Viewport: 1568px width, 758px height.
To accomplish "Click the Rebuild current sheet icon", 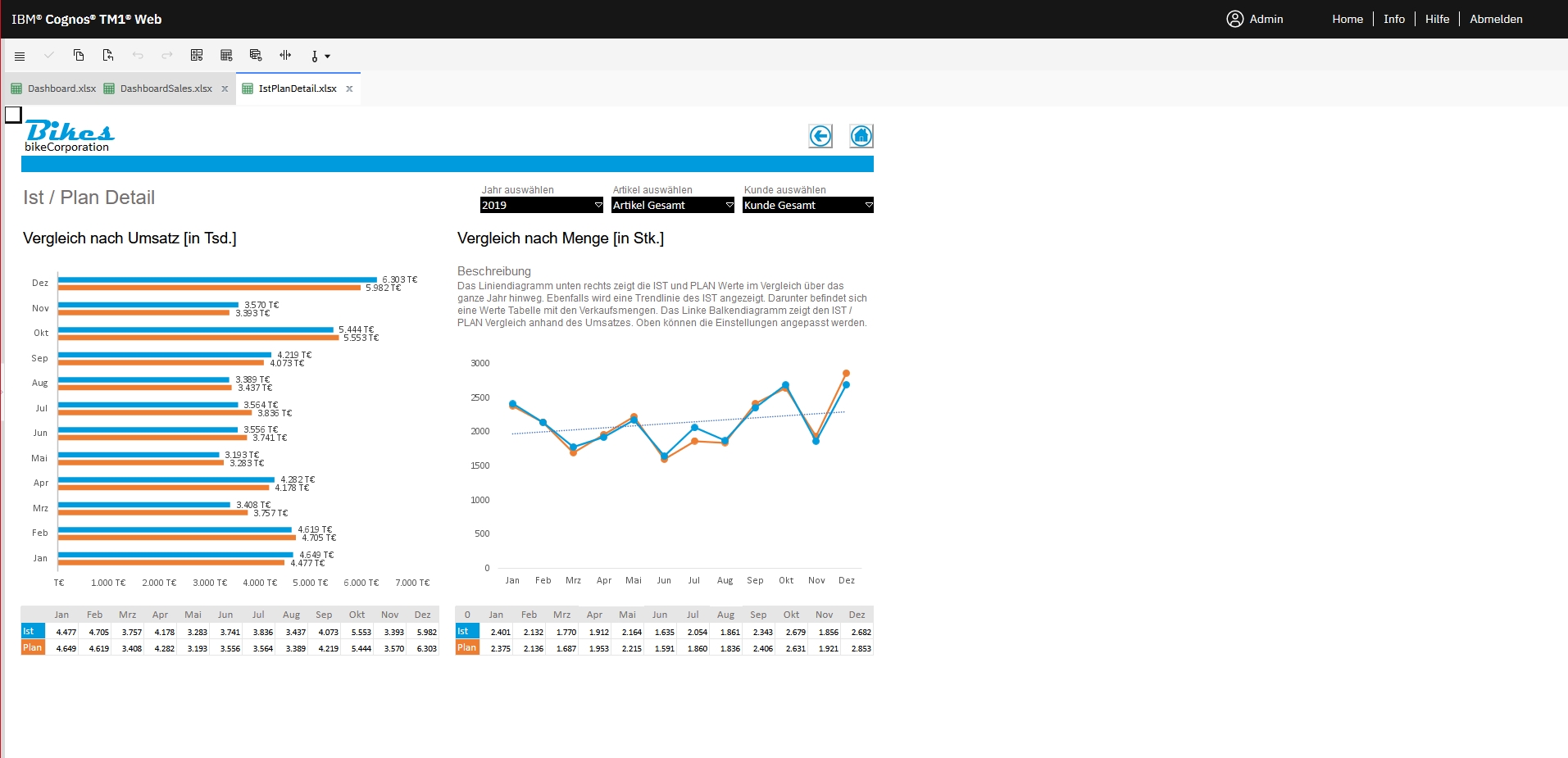I will 226,56.
